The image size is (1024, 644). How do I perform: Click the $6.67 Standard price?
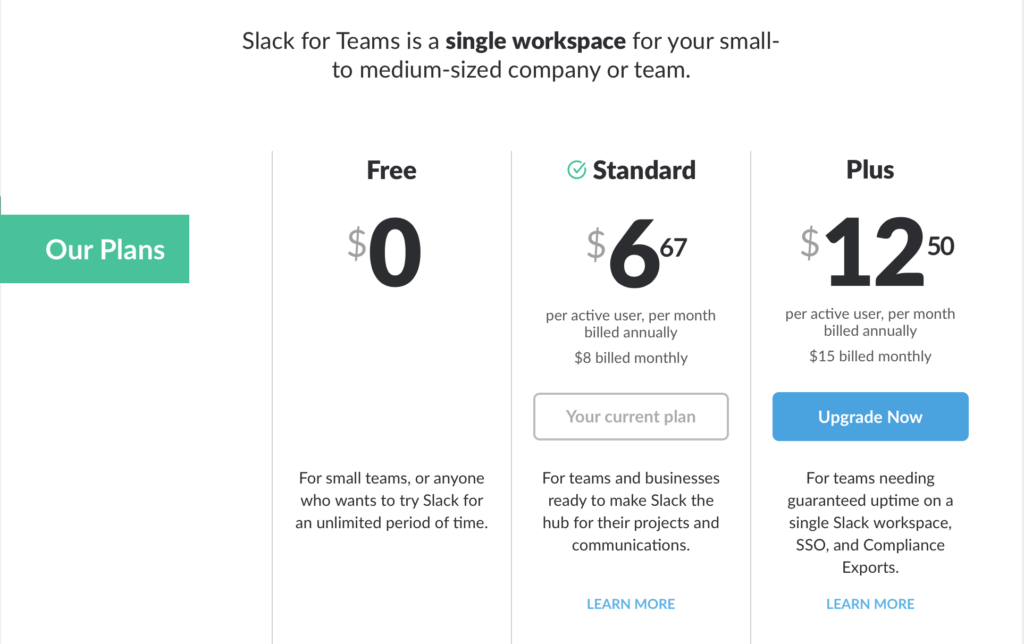coord(637,253)
